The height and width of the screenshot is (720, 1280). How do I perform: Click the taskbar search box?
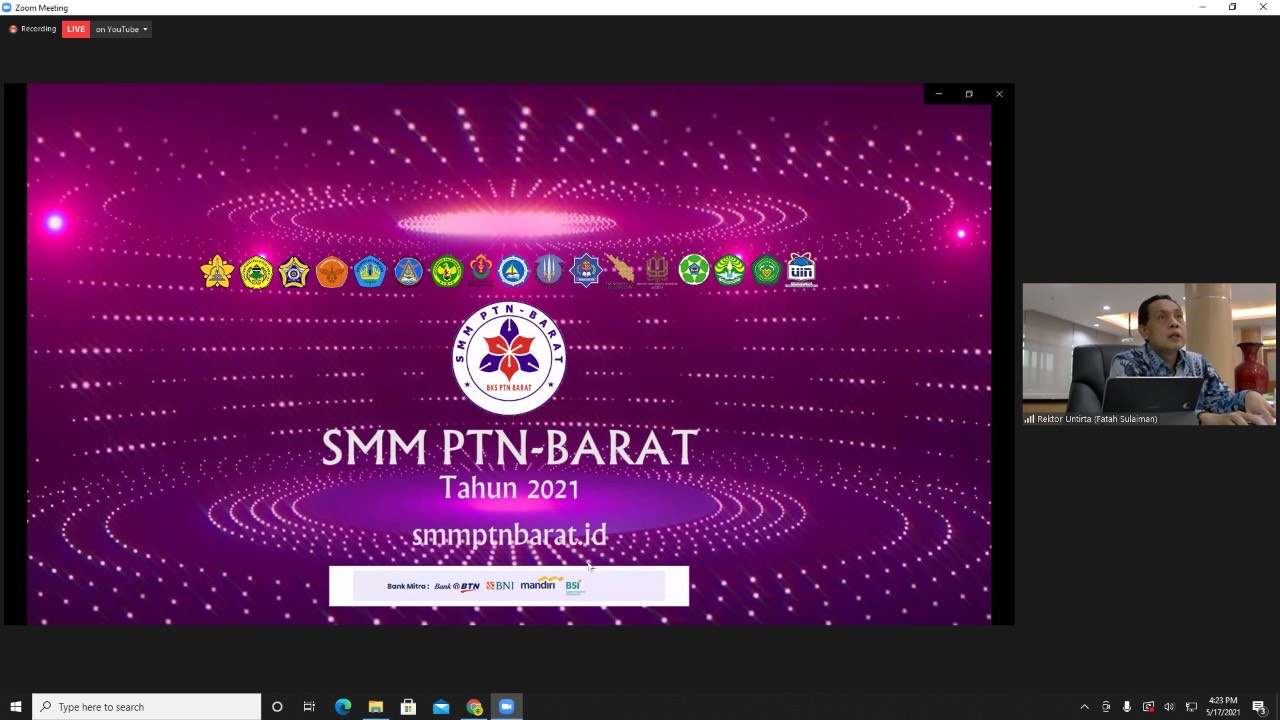pos(147,707)
